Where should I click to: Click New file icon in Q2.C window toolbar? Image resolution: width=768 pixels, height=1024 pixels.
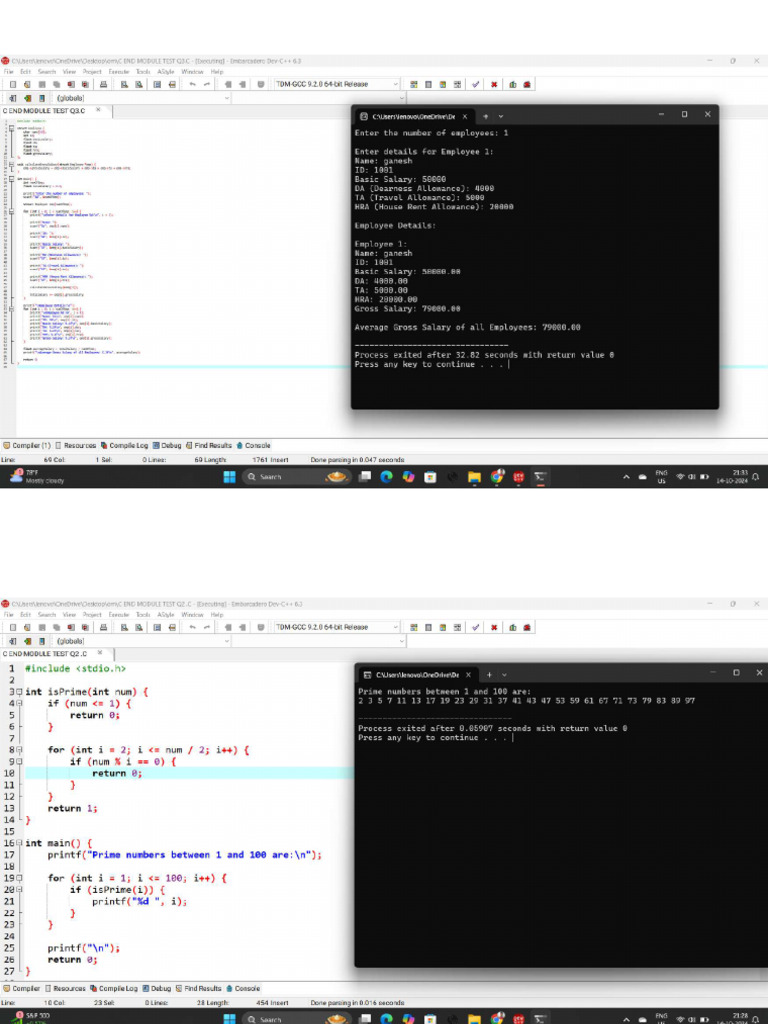click(x=13, y=627)
